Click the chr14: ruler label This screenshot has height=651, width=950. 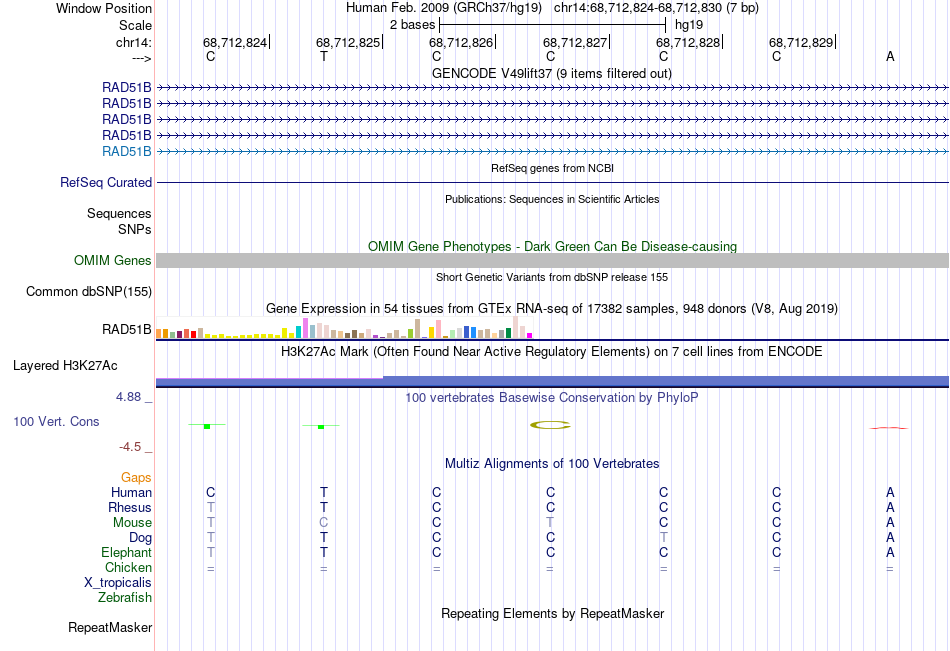134,42
